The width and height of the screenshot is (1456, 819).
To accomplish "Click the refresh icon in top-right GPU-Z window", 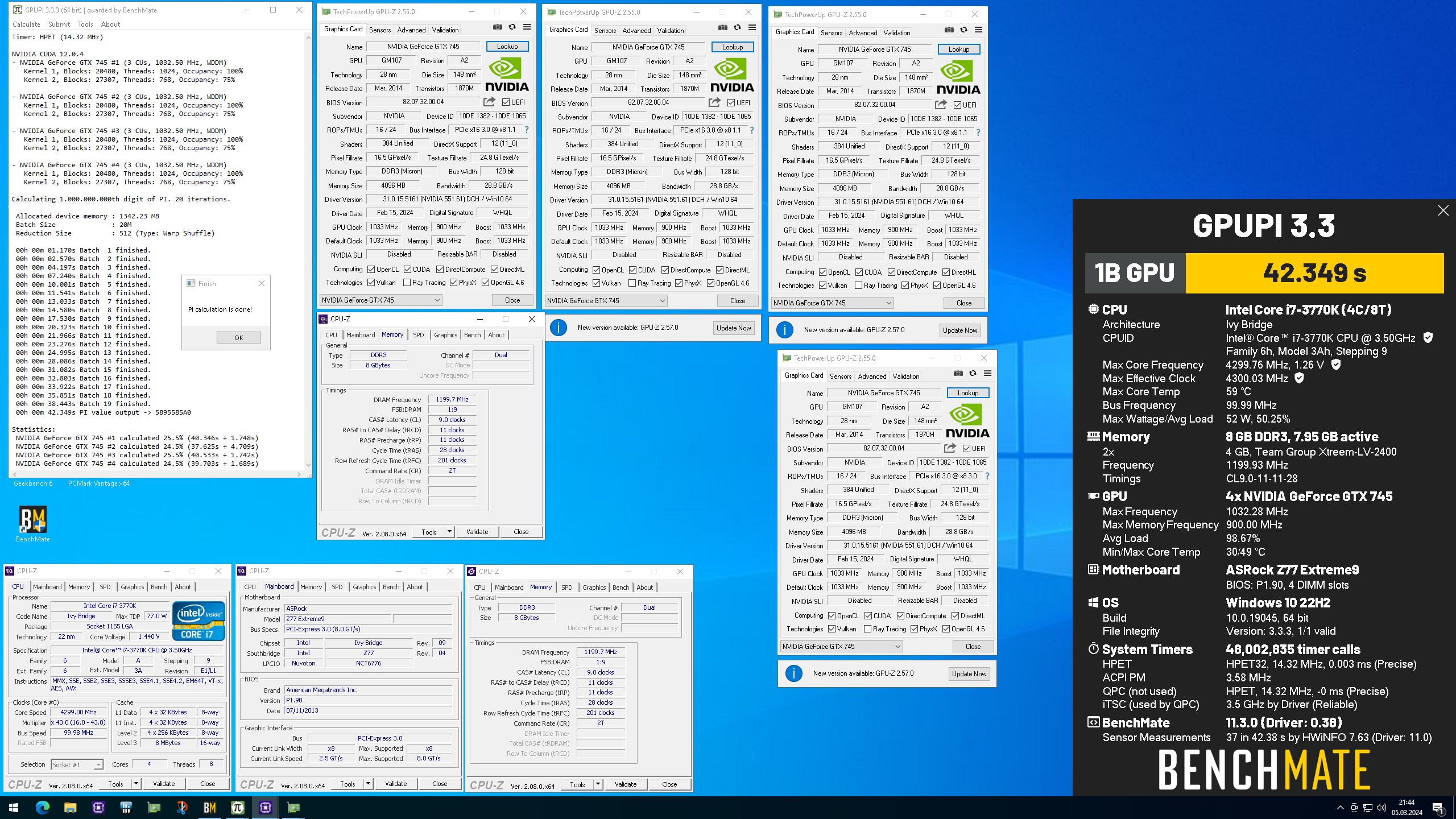I will point(963,30).
